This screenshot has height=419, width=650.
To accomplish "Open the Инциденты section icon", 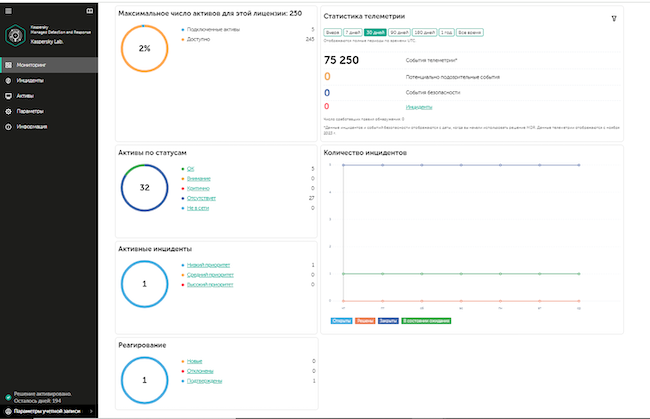I will point(8,80).
